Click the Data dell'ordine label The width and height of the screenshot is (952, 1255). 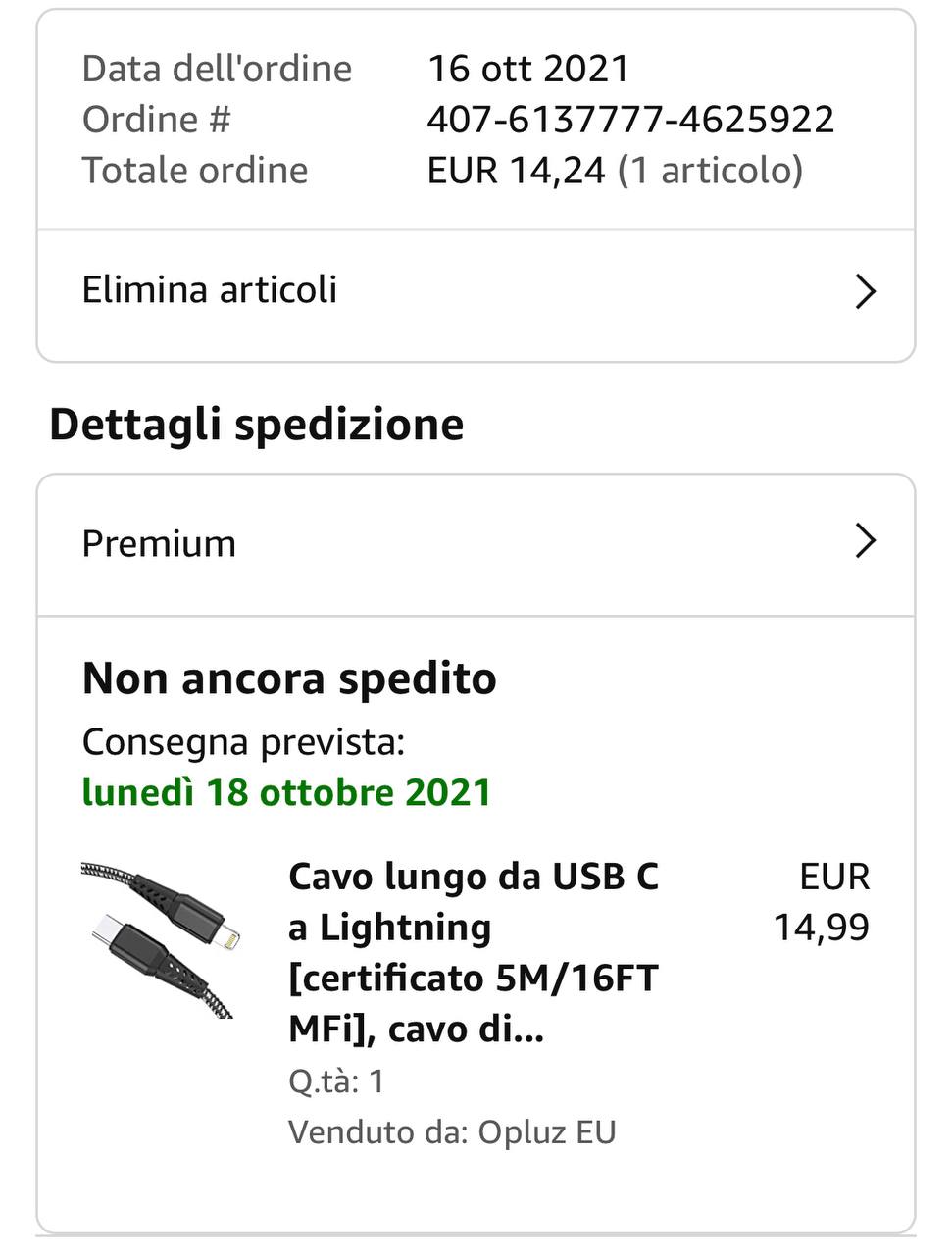click(x=217, y=69)
